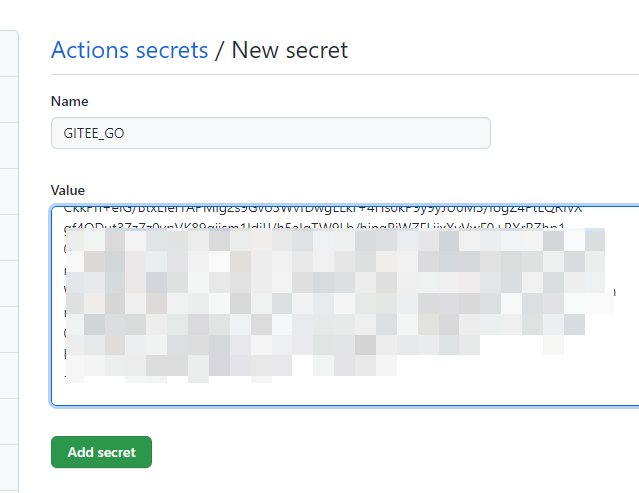Click the key line starting with gf4OD
The width and height of the screenshot is (639, 493).
point(314,226)
